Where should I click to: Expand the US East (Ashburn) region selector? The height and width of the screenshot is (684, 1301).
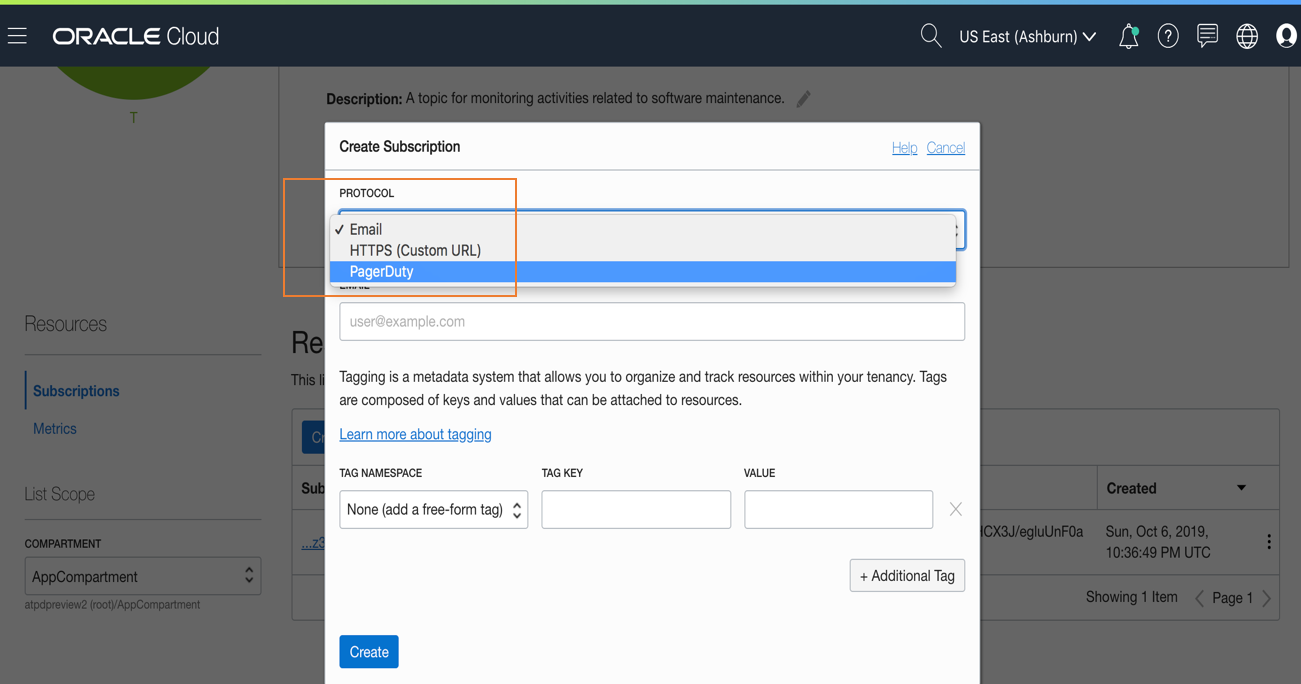[x=1027, y=37]
